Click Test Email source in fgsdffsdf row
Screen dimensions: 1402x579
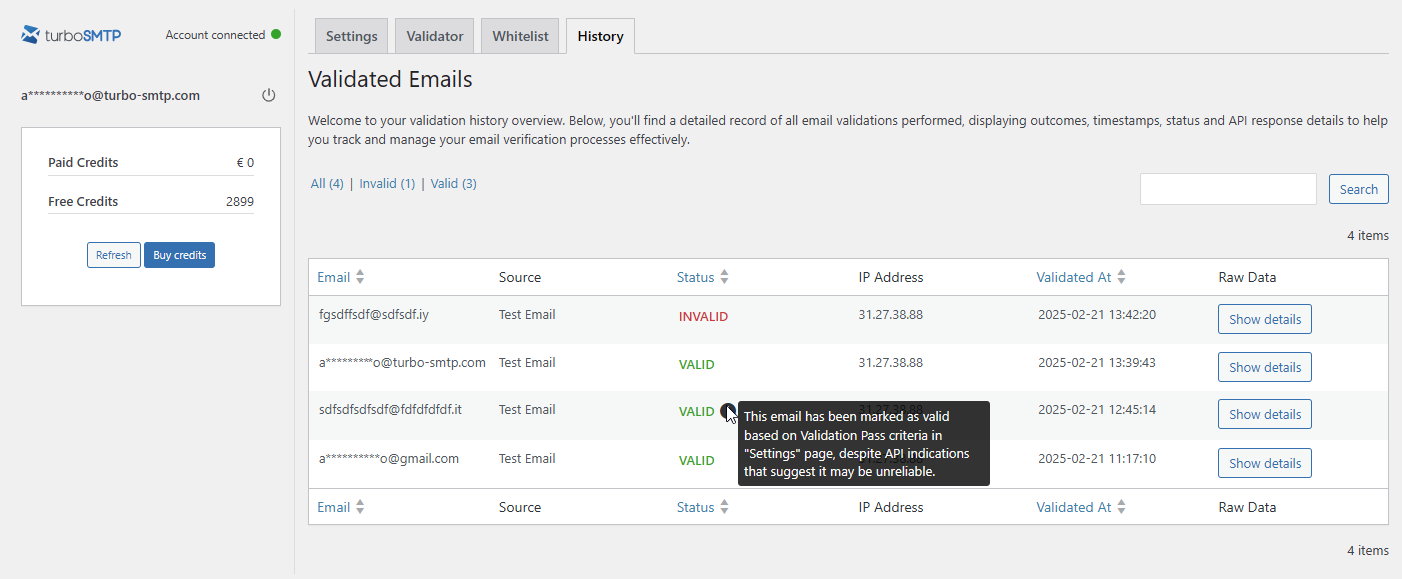point(527,314)
